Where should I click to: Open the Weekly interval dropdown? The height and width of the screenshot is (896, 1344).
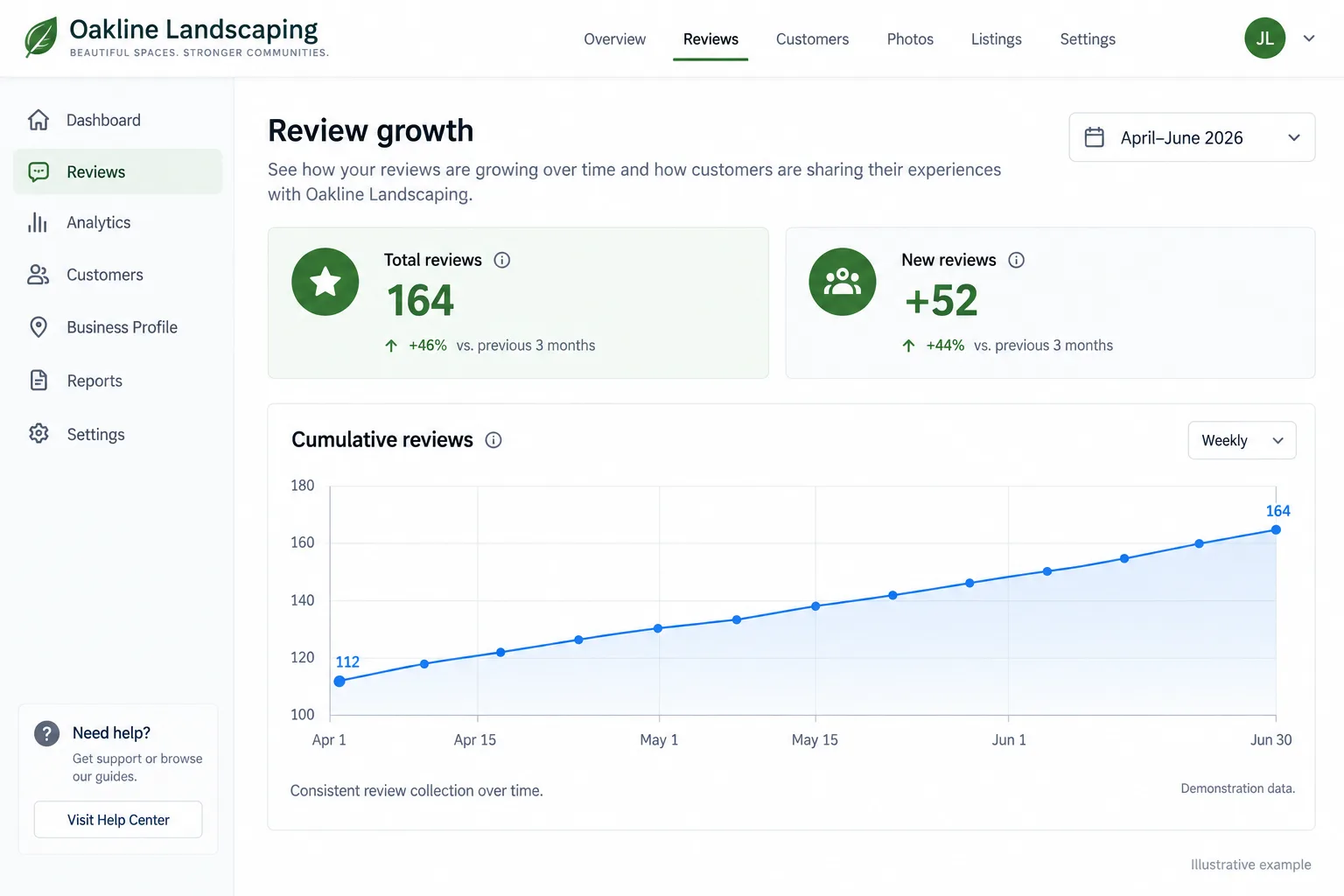1242,440
